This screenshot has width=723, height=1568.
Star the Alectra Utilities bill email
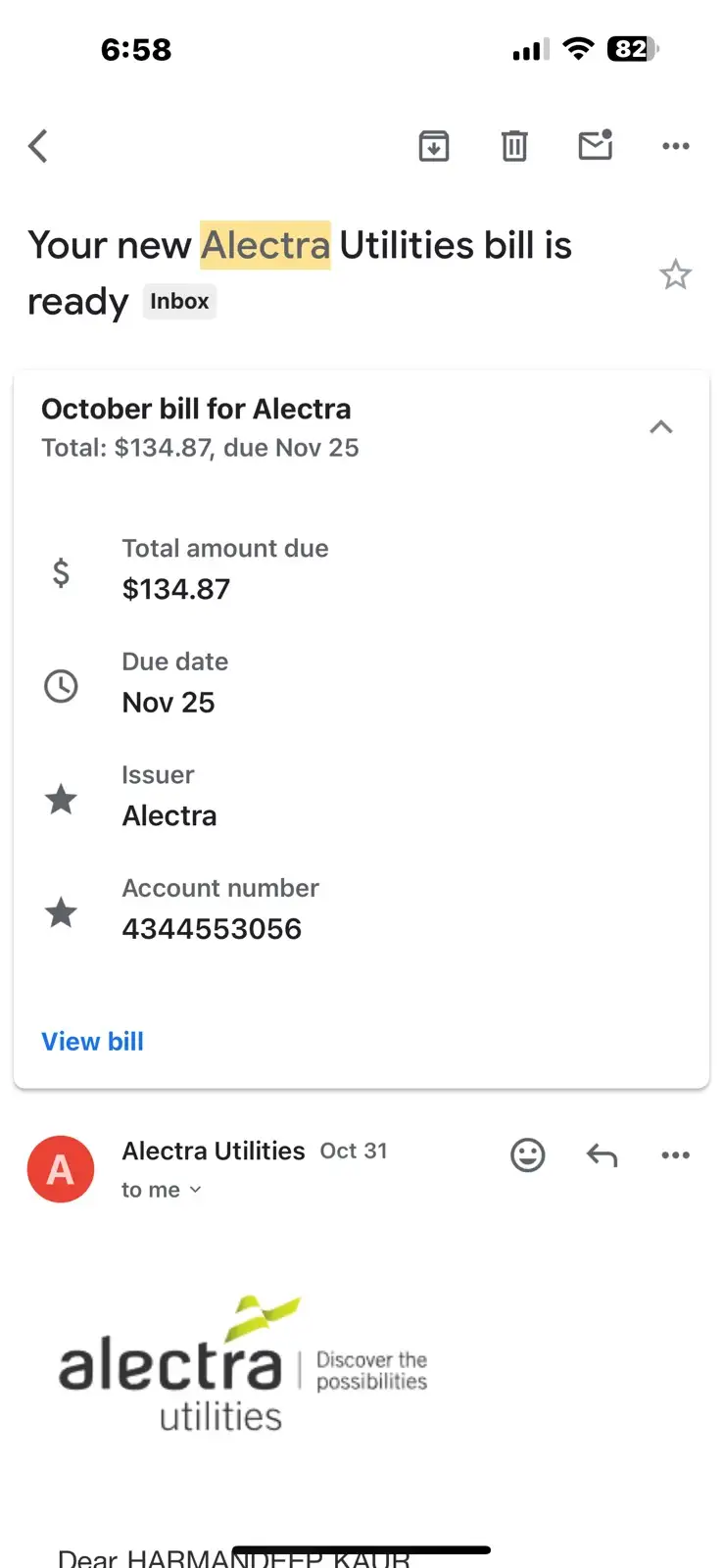click(x=675, y=274)
